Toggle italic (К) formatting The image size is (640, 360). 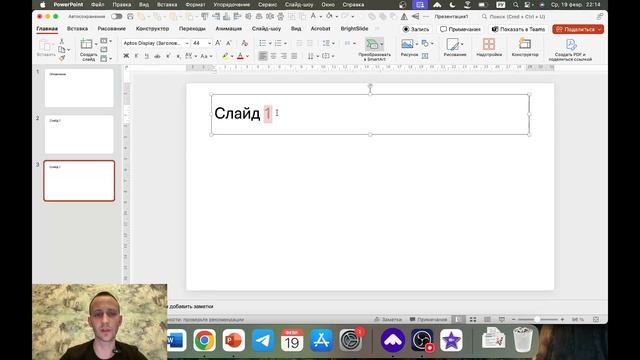tap(136, 56)
